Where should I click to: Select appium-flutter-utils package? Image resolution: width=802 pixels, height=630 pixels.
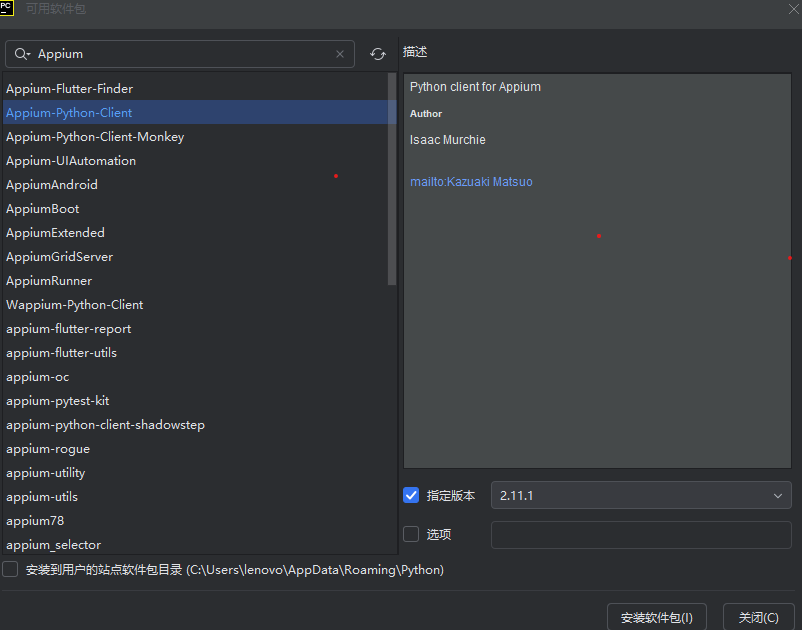coord(196,353)
